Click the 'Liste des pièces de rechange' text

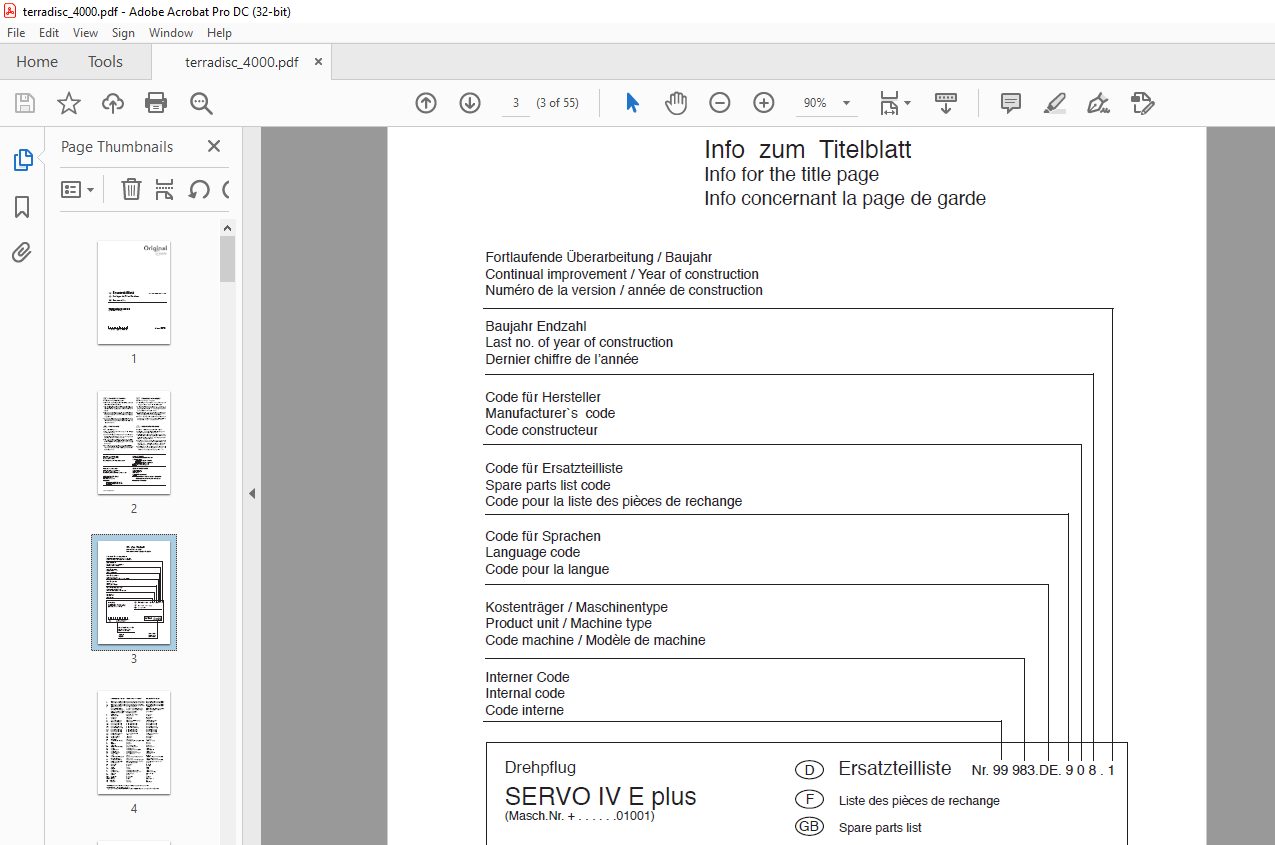click(919, 801)
